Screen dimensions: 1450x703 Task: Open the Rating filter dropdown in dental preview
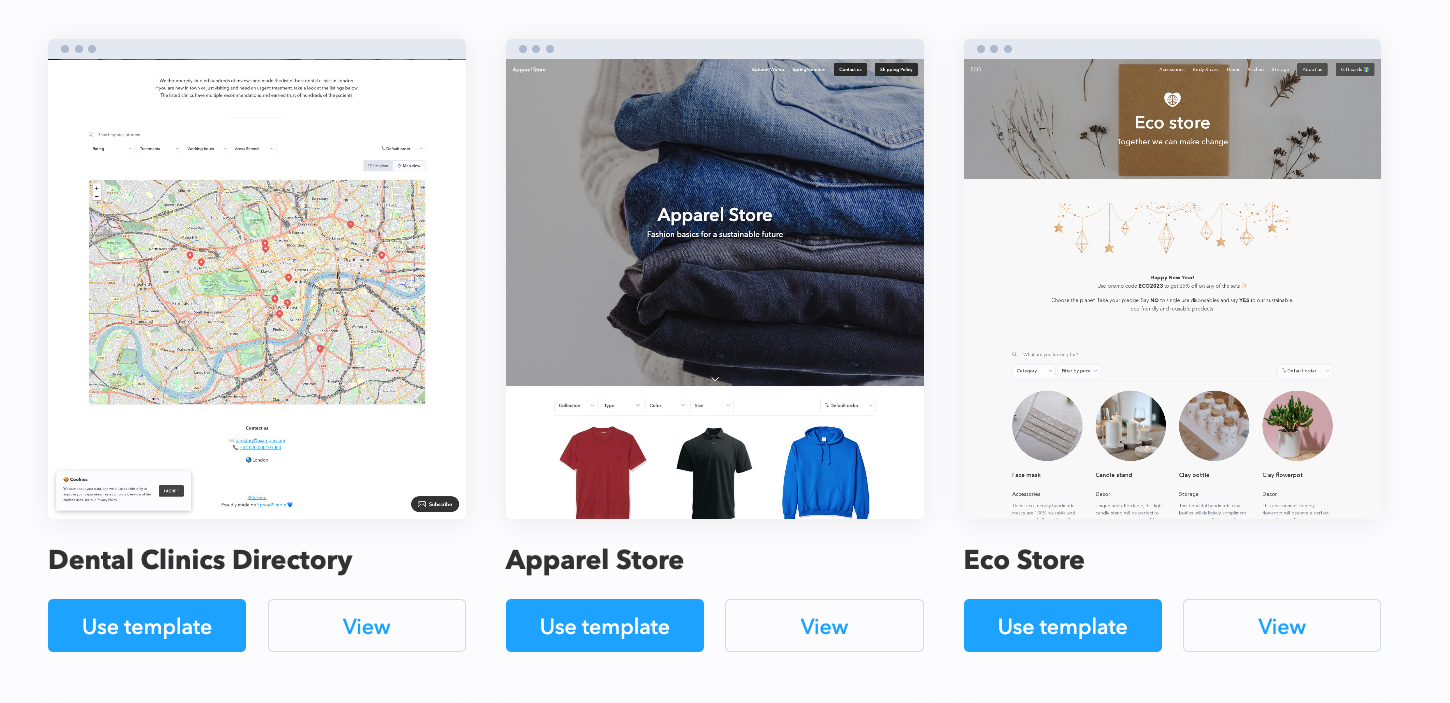click(110, 148)
